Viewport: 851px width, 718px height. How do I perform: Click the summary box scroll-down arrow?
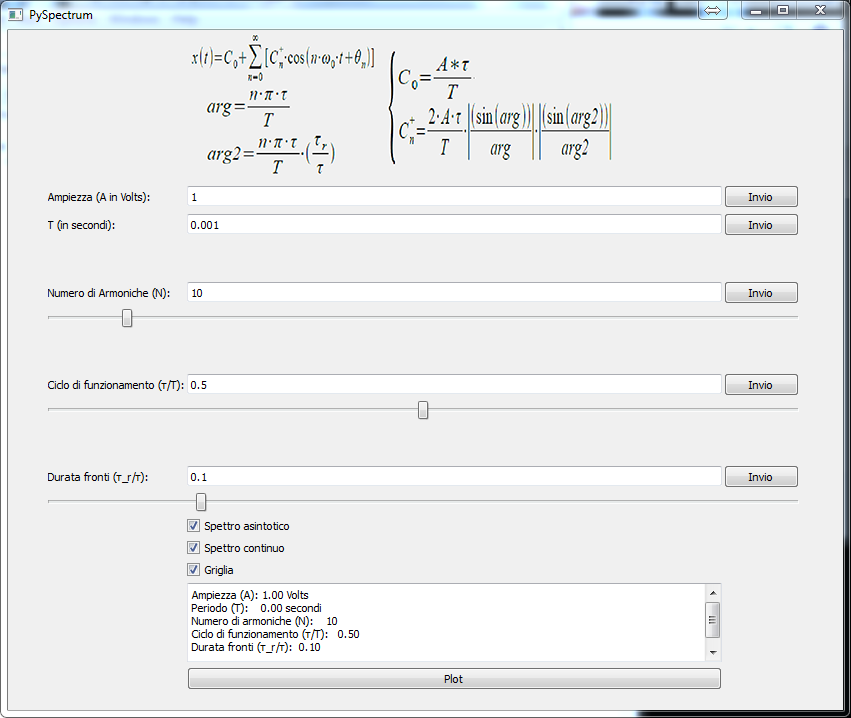point(713,651)
